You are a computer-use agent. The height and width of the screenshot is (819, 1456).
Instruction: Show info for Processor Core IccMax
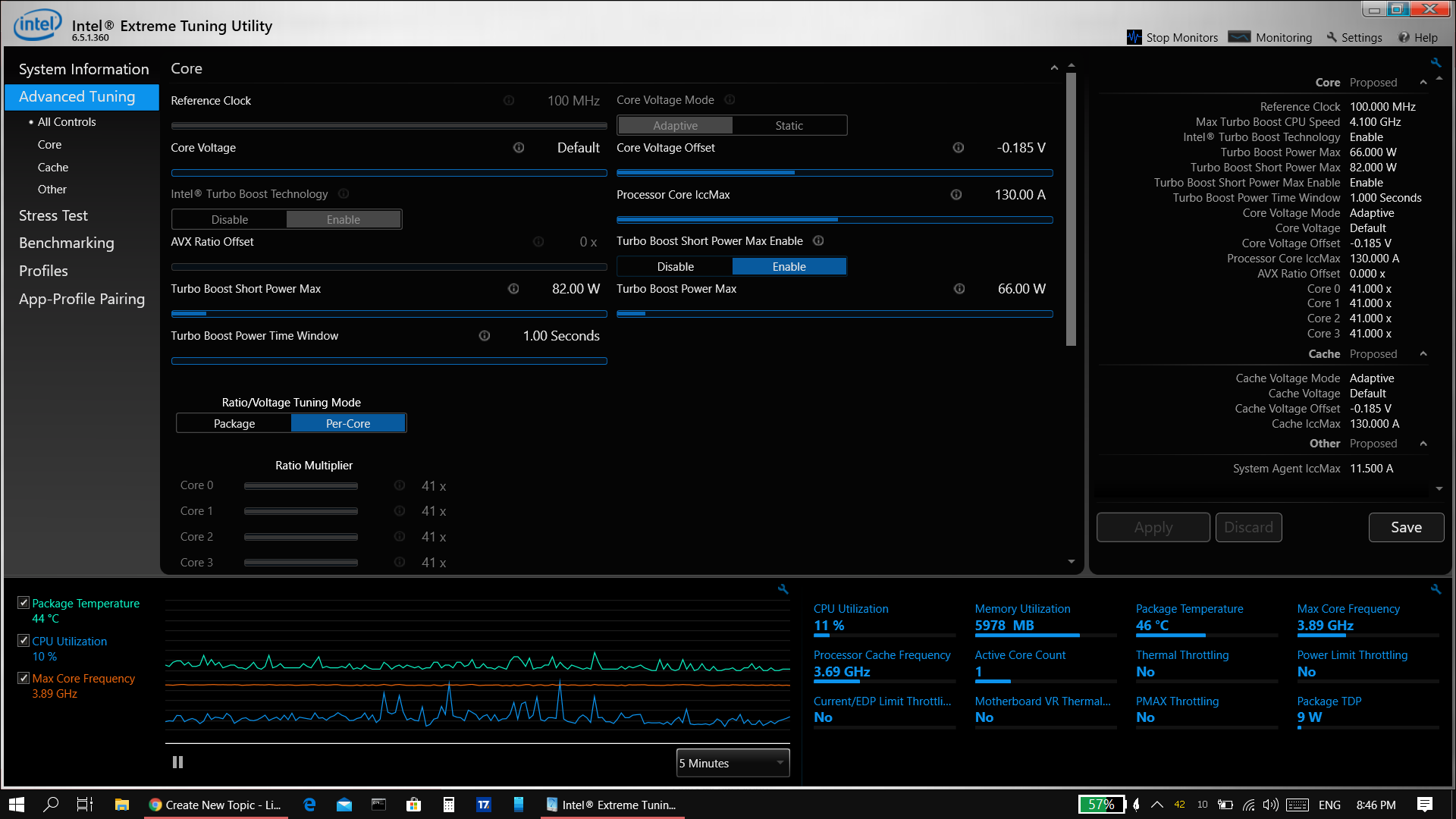tap(956, 195)
